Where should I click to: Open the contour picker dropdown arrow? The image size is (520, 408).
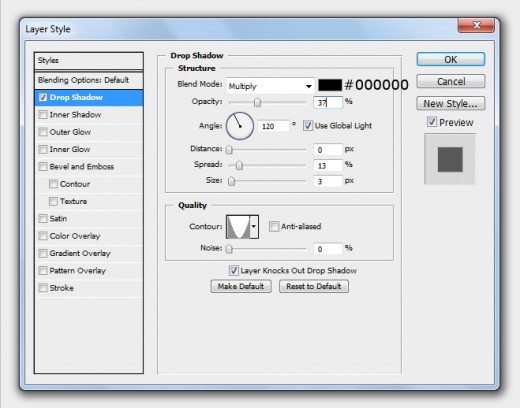tap(254, 227)
